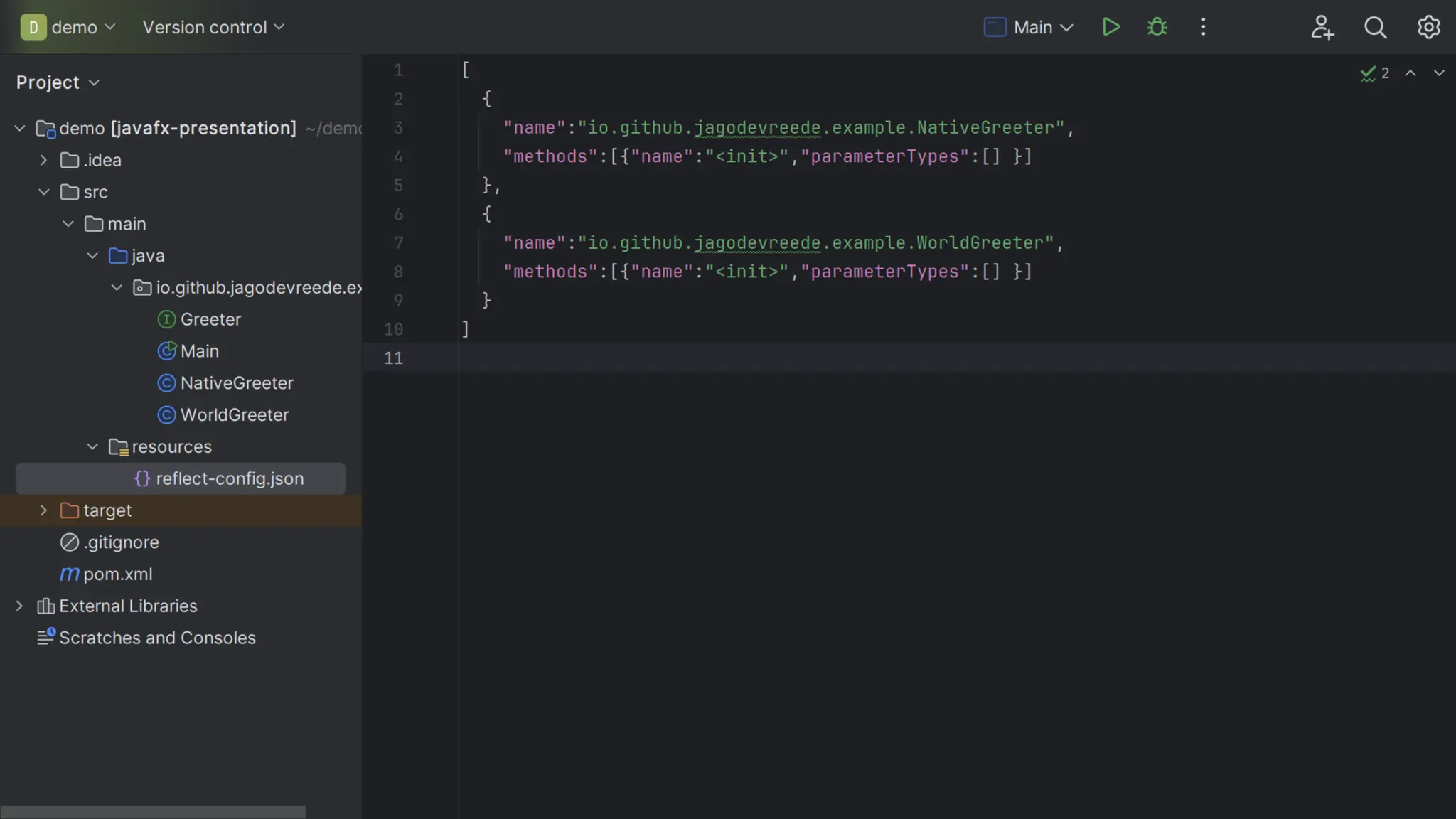
Task: Click the project tree horizontal scrollbar
Action: point(153,812)
